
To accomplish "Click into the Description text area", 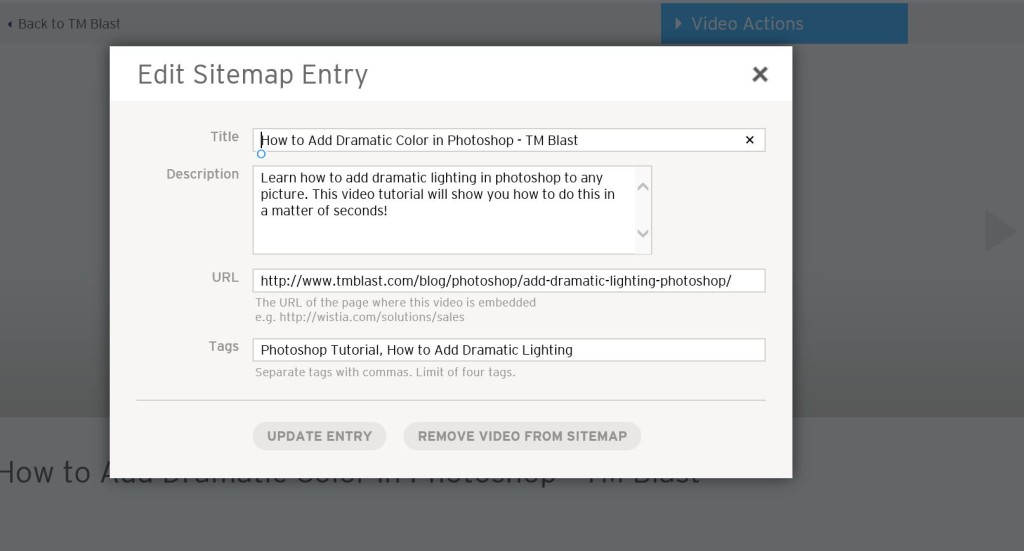I will (x=452, y=210).
